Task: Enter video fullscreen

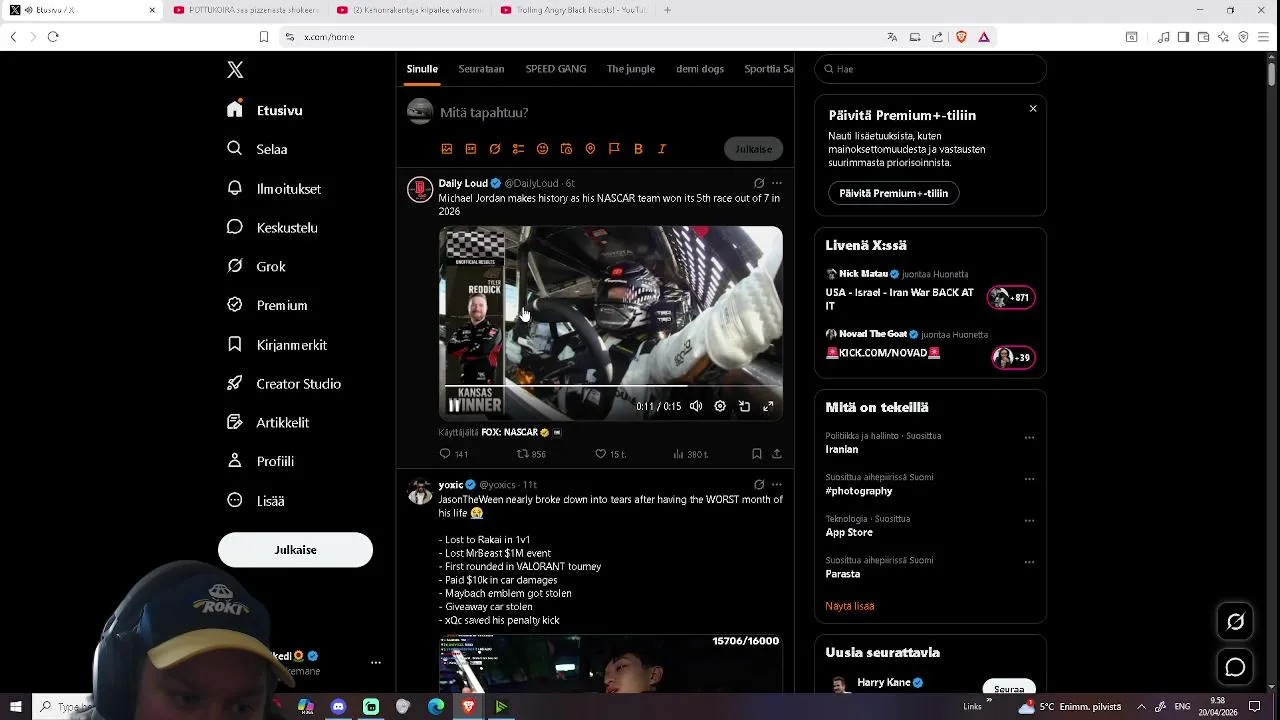Action: [768, 406]
